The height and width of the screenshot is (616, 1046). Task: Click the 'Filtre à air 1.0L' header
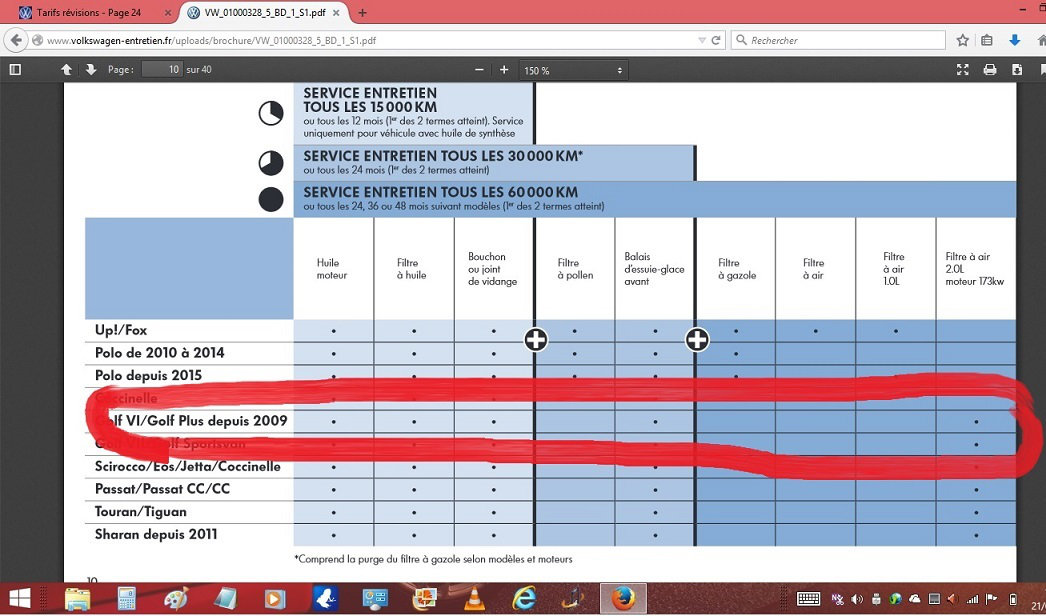tap(893, 269)
